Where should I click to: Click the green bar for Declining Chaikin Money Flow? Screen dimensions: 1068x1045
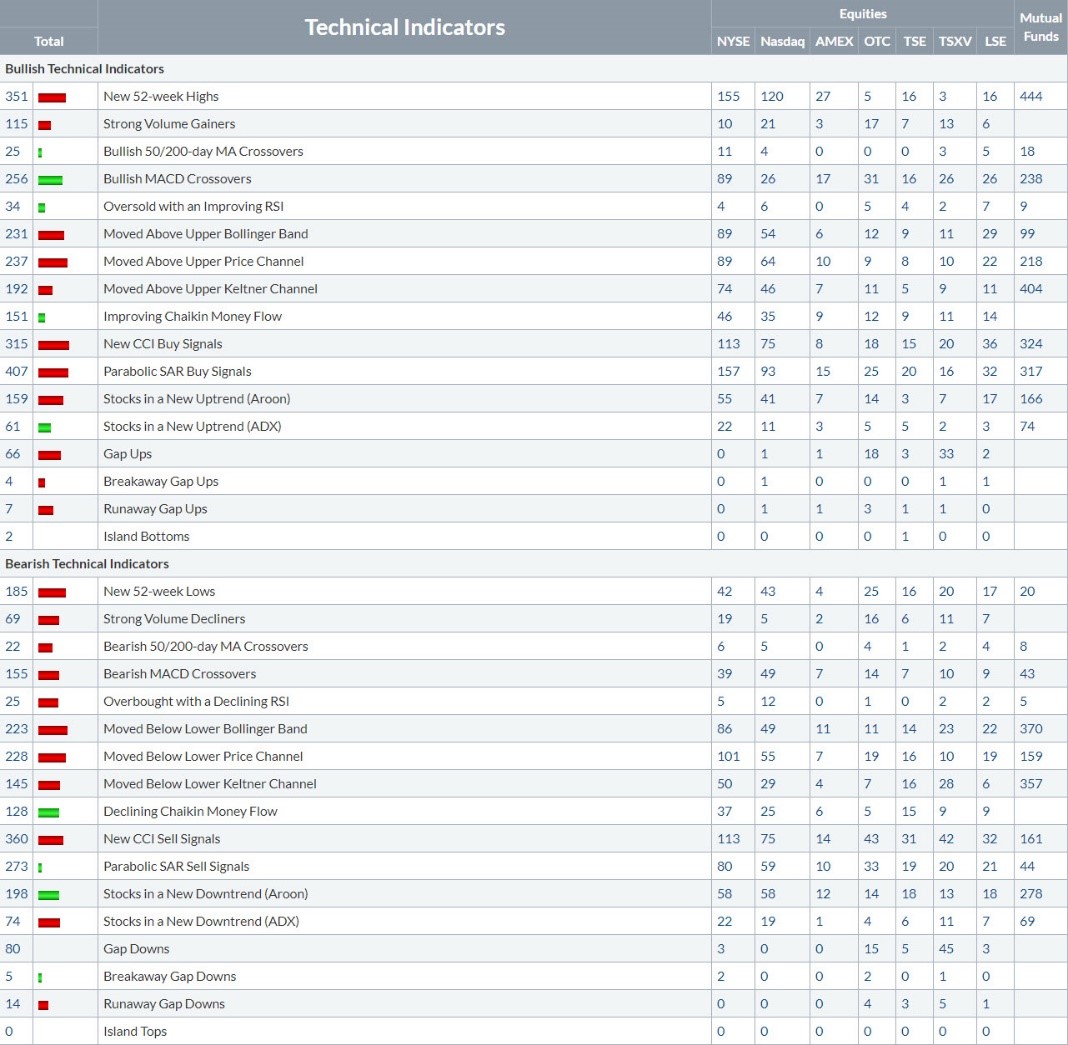pos(48,812)
